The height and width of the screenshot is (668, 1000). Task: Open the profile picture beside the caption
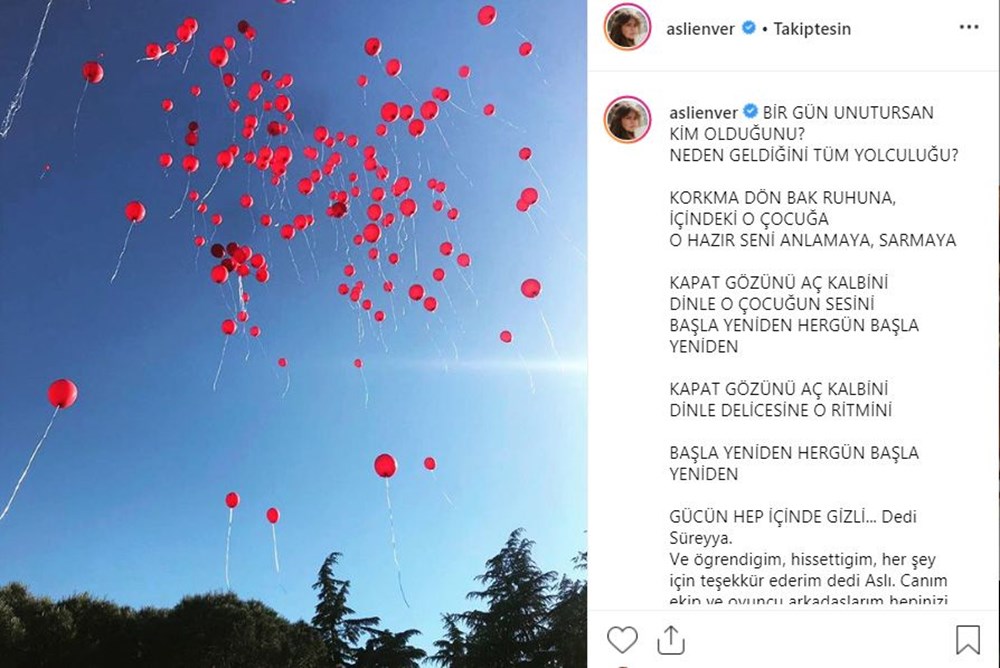tap(628, 120)
